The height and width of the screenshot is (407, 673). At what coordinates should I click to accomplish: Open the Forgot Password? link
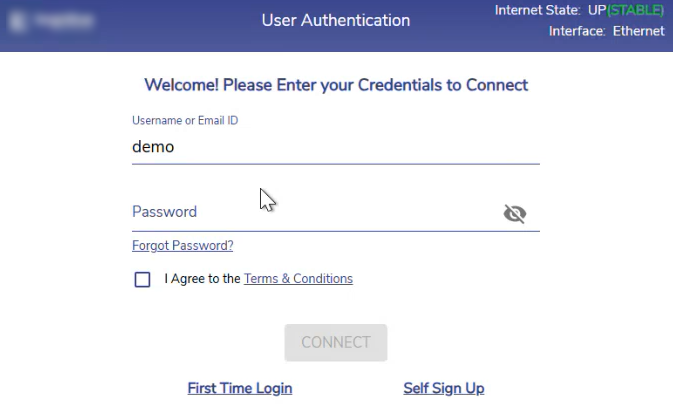click(x=182, y=246)
